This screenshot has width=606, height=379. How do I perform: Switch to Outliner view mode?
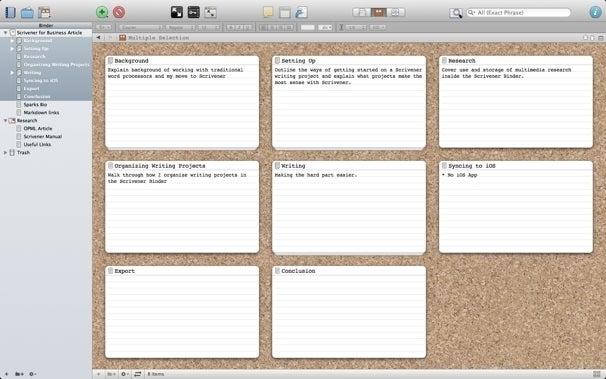[x=396, y=12]
